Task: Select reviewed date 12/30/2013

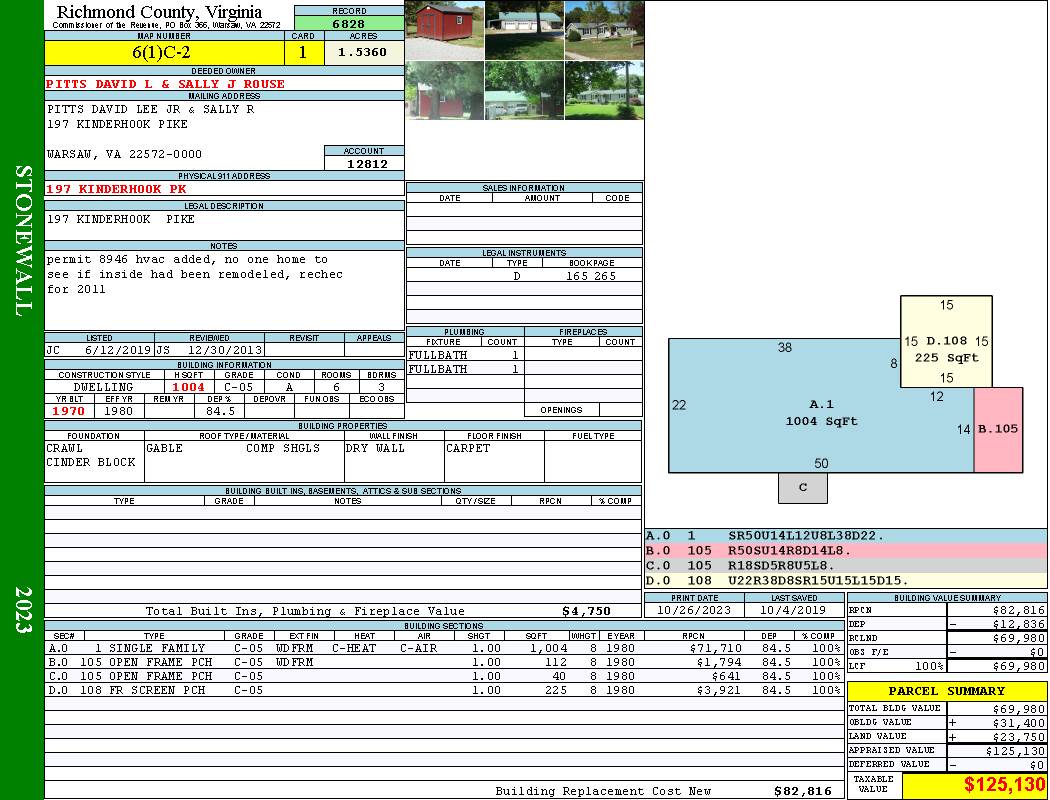Action: (225, 350)
